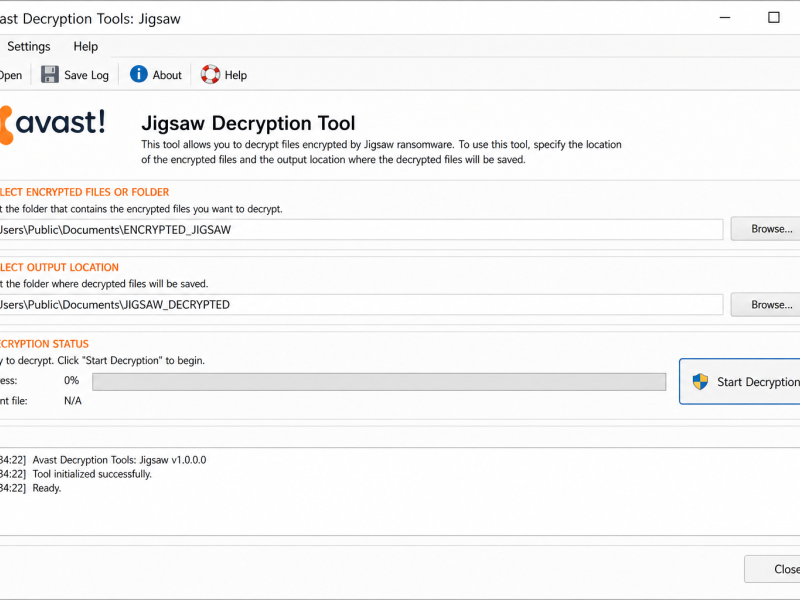Click the shield icon on Start Decryption
Image resolution: width=800 pixels, height=600 pixels.
click(x=700, y=382)
